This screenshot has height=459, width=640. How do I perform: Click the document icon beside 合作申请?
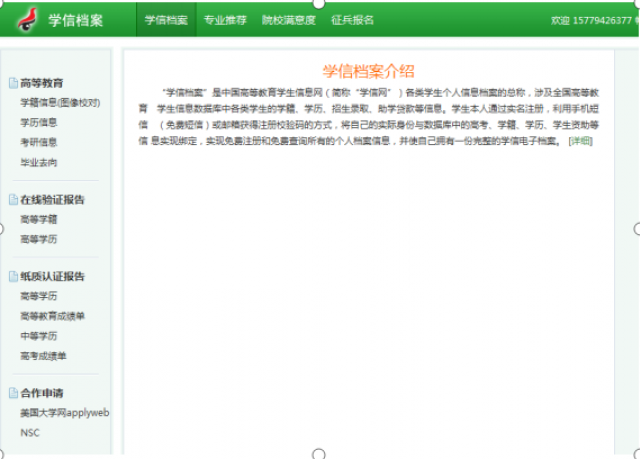point(13,393)
